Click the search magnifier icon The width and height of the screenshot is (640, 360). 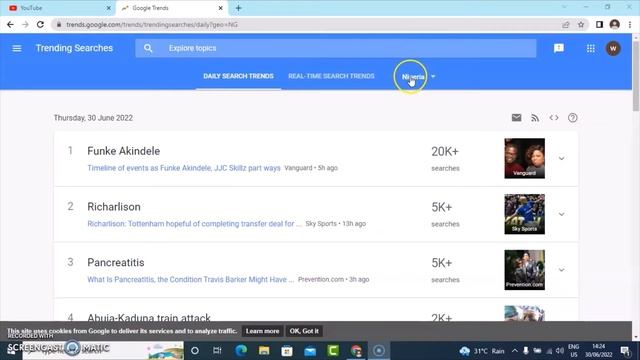pyautogui.click(x=148, y=48)
